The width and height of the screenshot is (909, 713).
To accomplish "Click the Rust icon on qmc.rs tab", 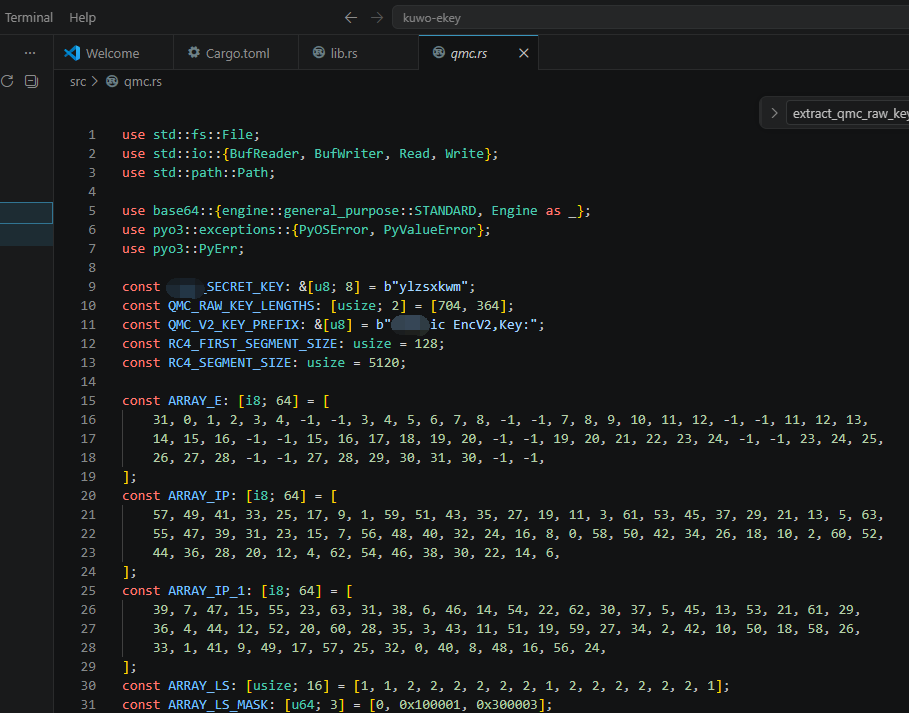I will [439, 53].
